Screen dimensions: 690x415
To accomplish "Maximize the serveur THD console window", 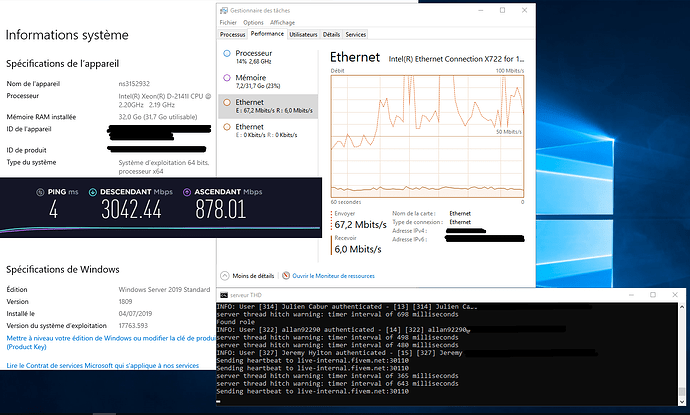I will coord(653,295).
